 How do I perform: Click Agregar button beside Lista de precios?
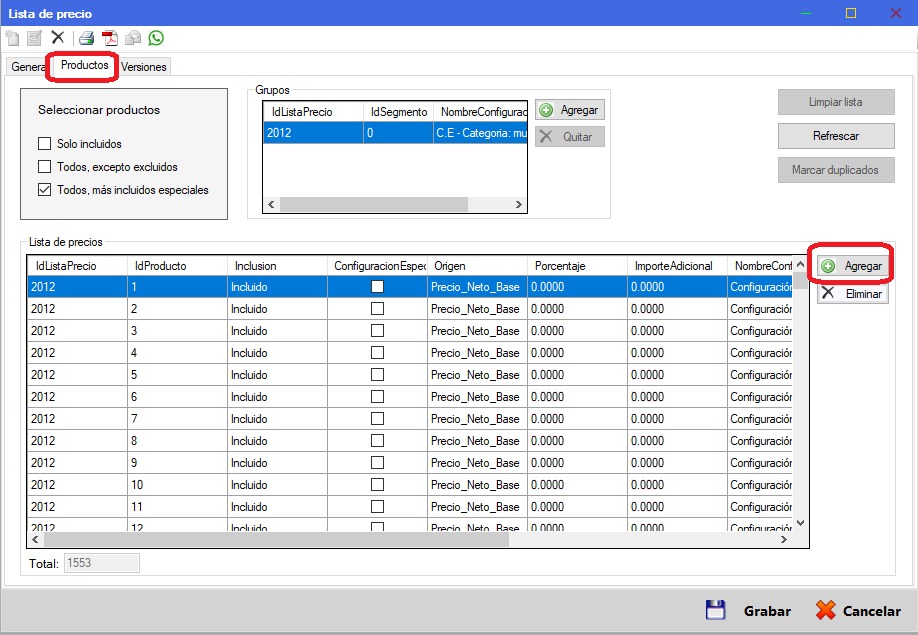853,266
